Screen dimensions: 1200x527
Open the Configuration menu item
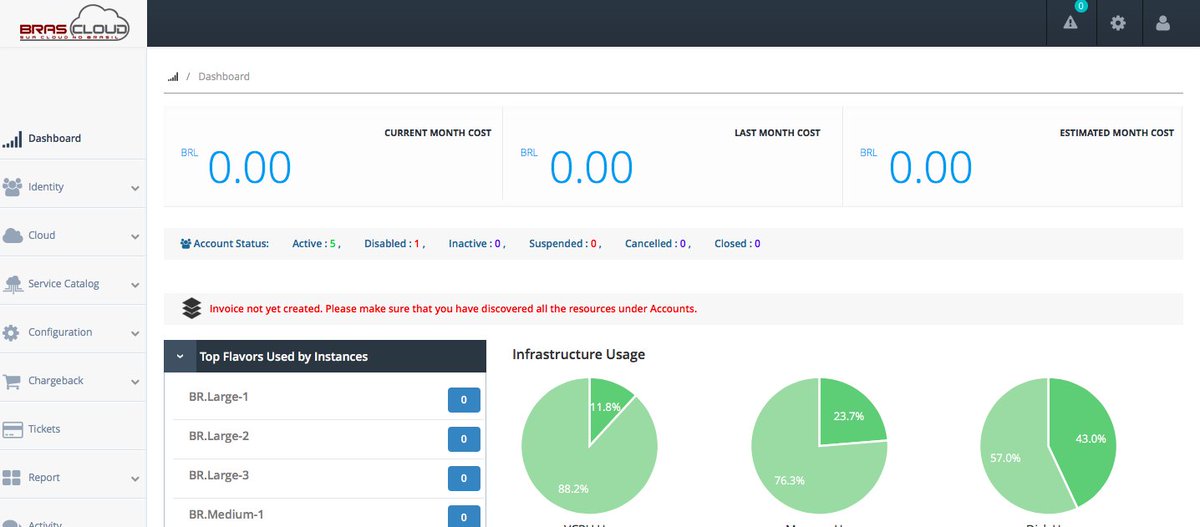pos(73,332)
